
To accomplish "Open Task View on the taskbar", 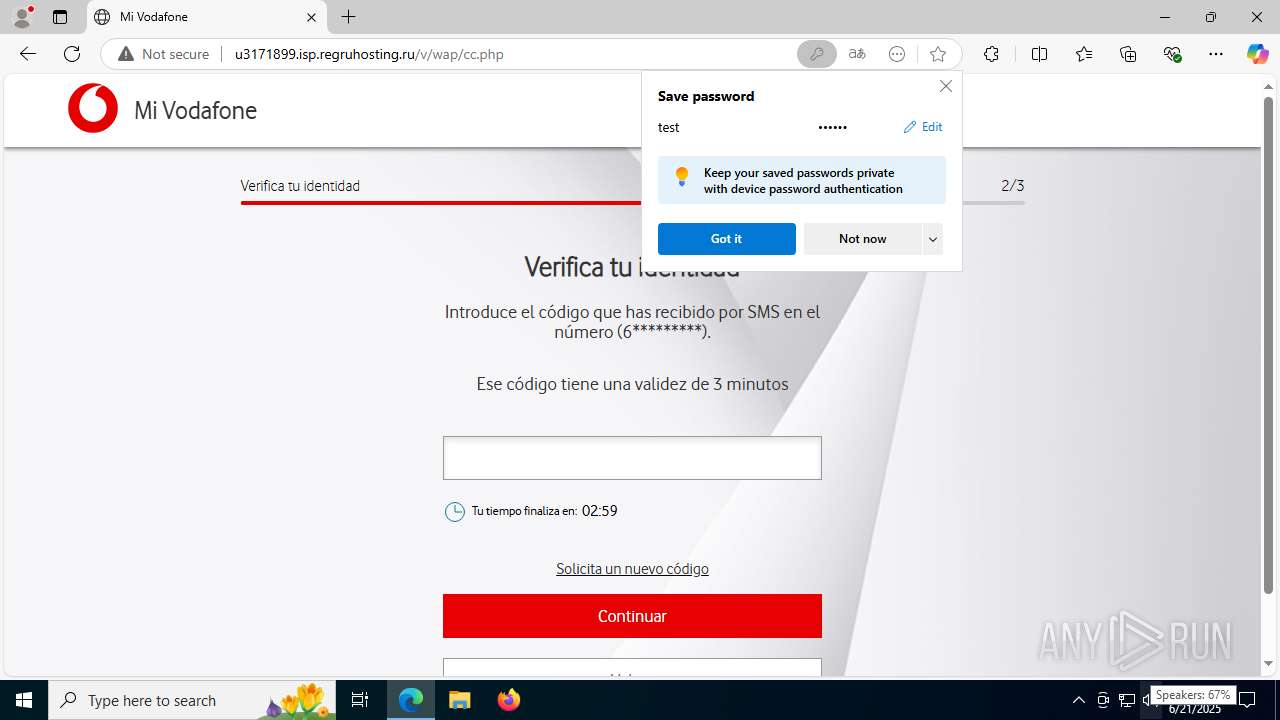I will [x=360, y=700].
